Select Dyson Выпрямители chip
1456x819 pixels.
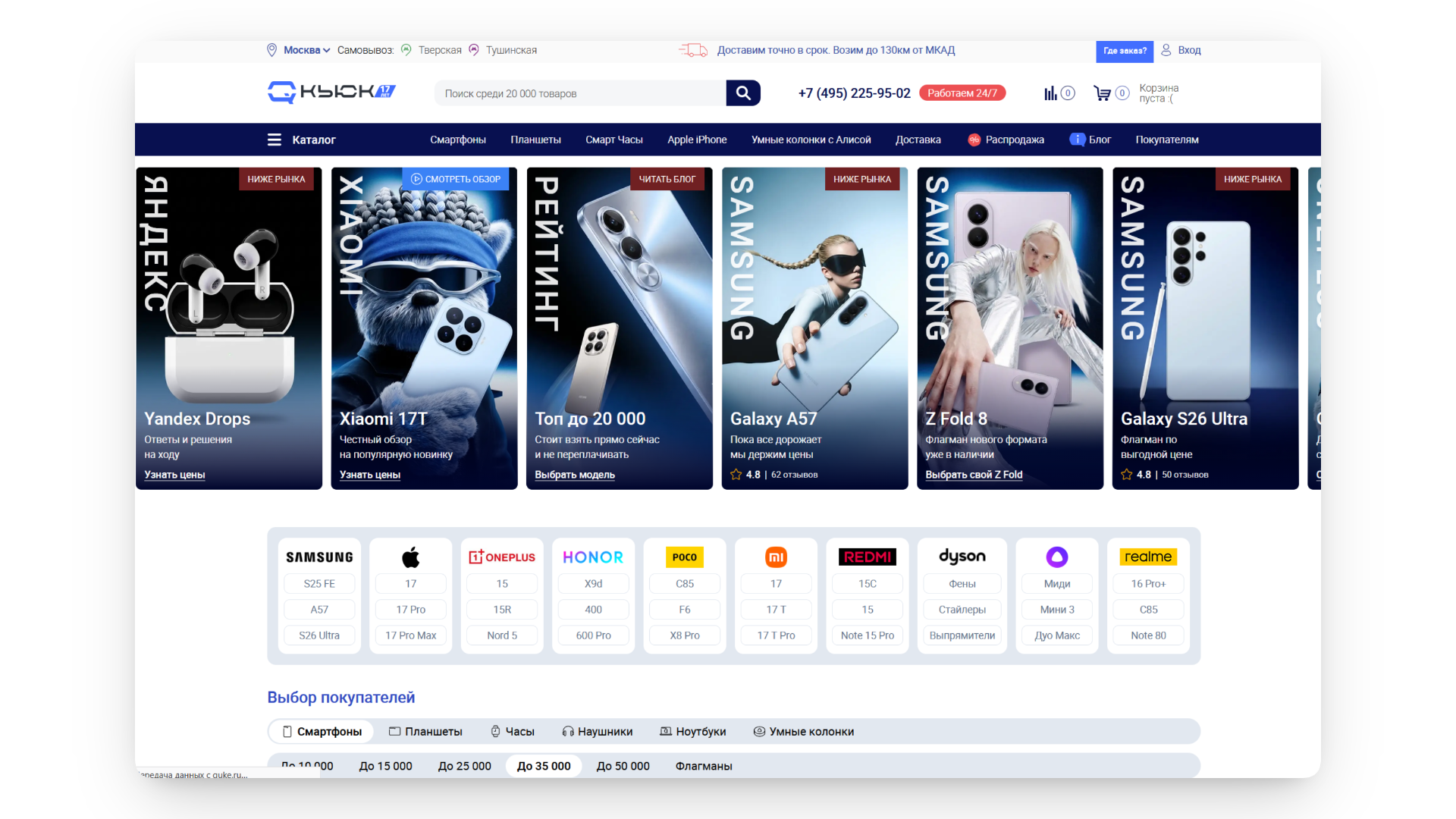[962, 635]
